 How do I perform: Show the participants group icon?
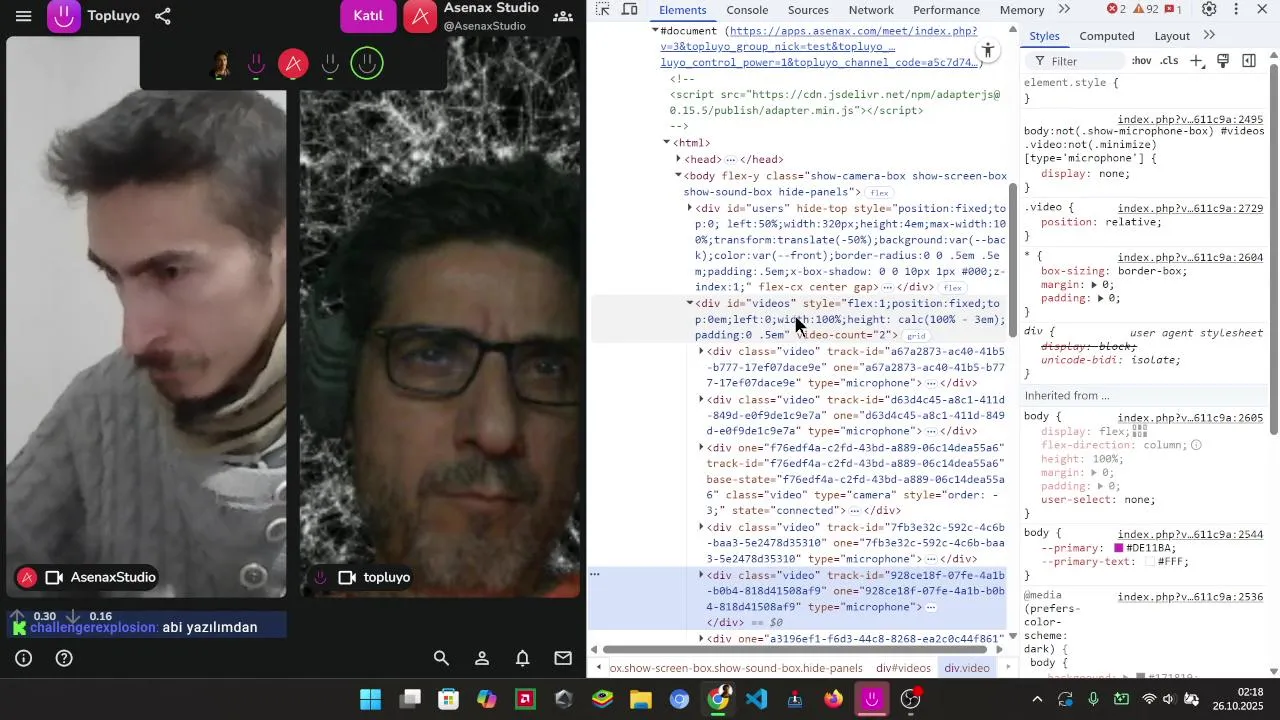tap(563, 16)
